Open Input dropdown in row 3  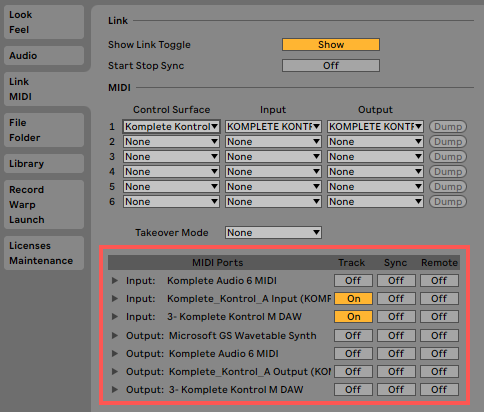point(273,157)
